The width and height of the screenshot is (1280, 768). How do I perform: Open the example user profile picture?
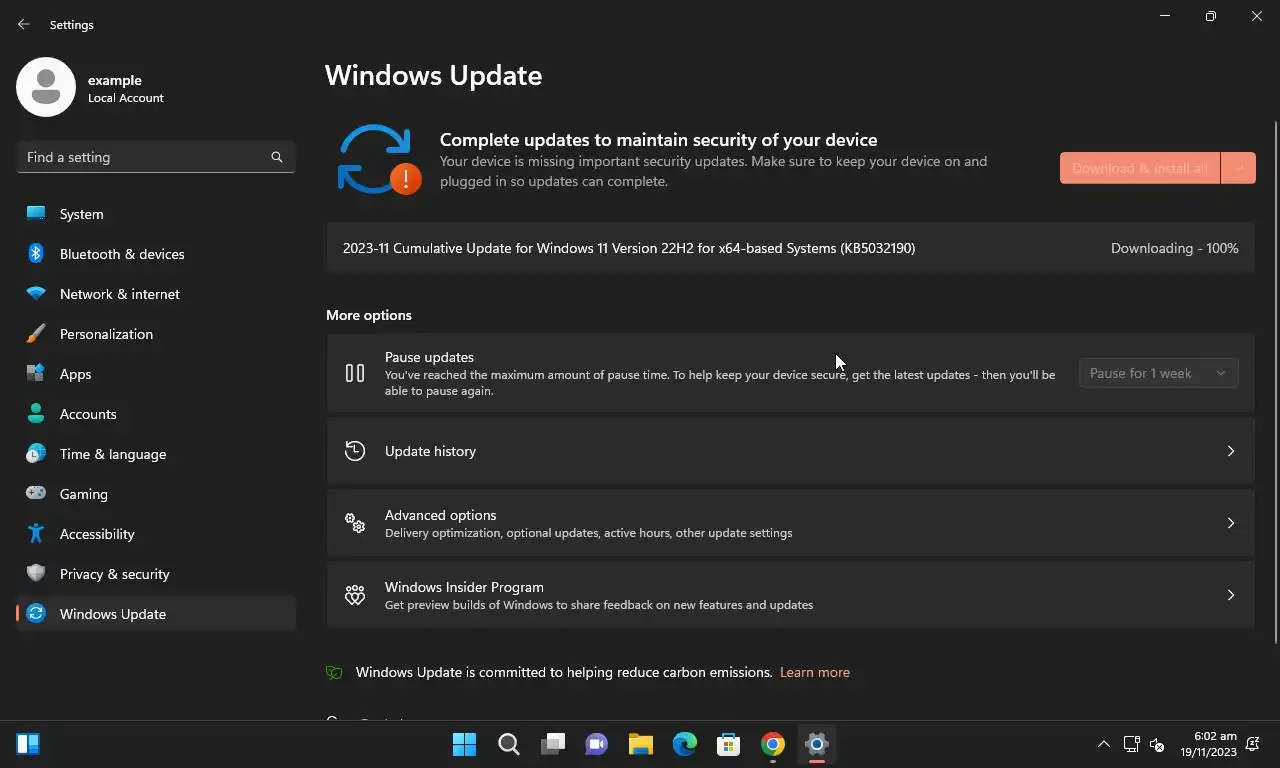click(46, 87)
